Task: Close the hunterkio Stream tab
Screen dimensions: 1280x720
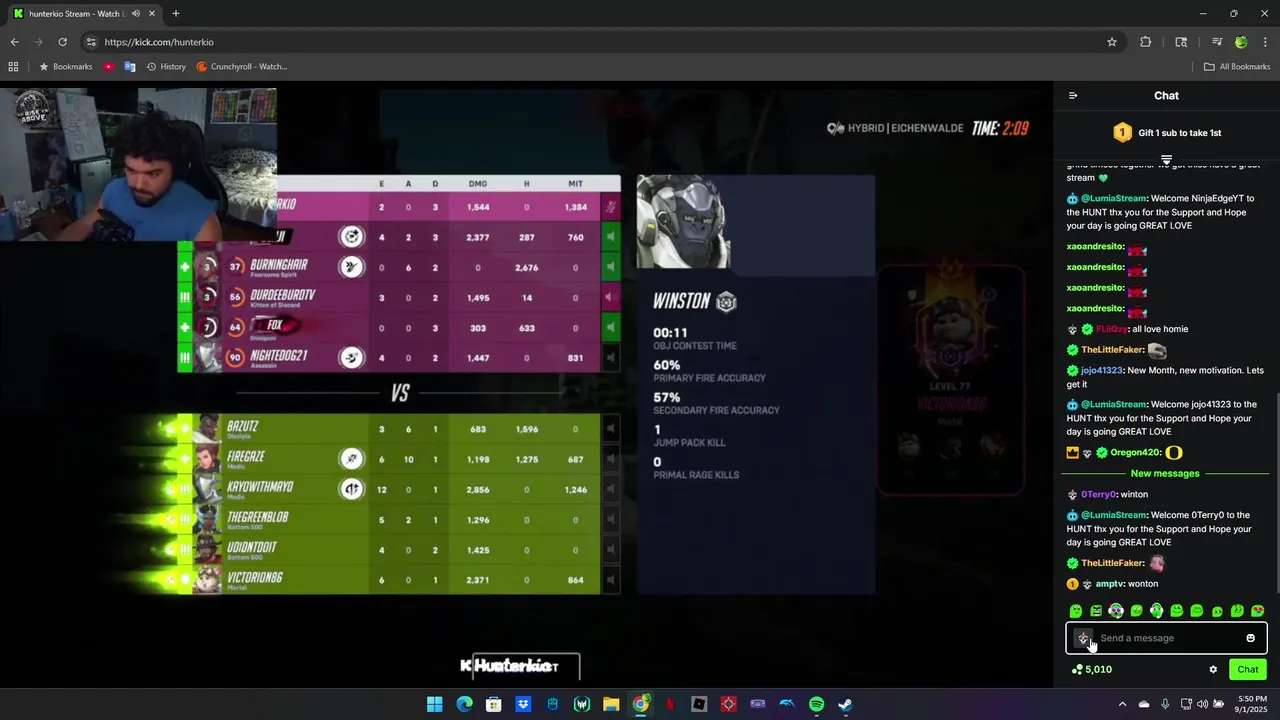Action: 153,14
